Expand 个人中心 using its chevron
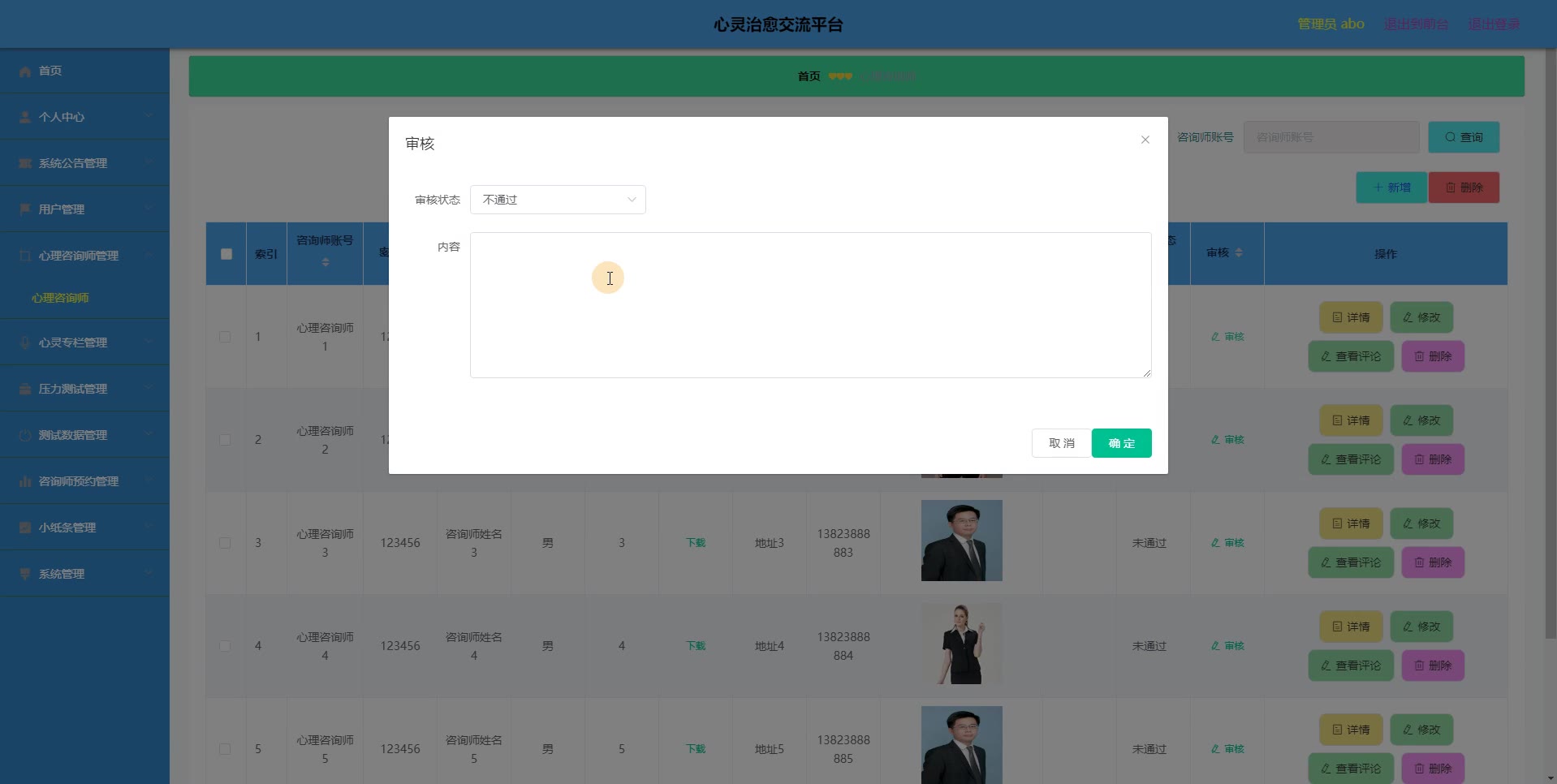The image size is (1557, 784). (x=149, y=117)
